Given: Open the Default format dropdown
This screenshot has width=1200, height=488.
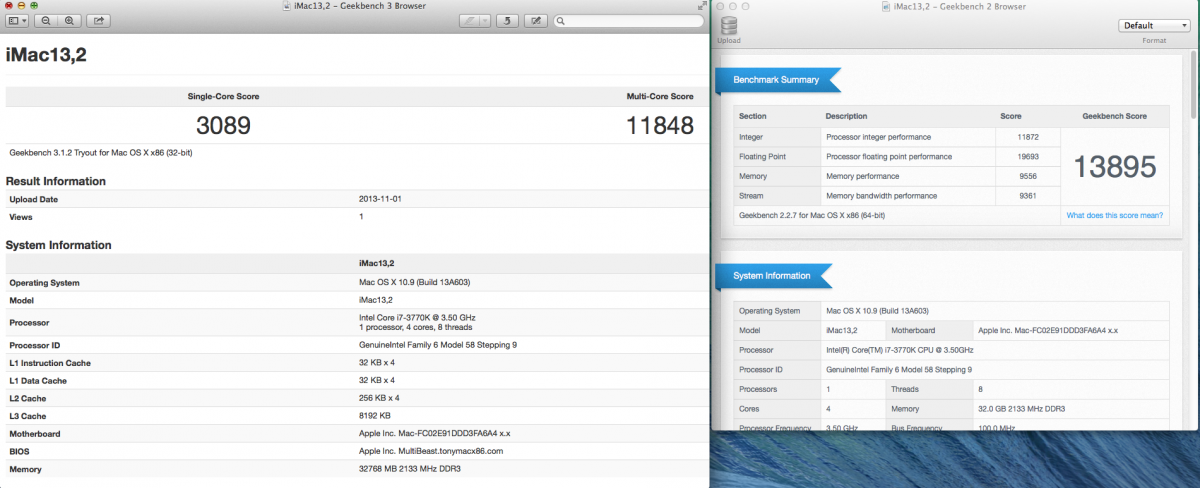Looking at the screenshot, I should (1153, 25).
